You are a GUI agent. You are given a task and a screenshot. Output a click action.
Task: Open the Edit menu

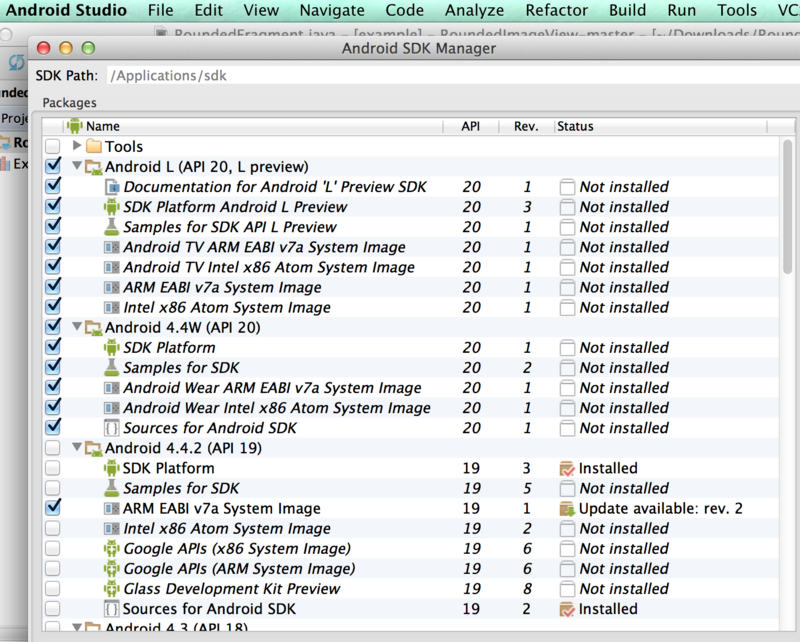tap(208, 10)
